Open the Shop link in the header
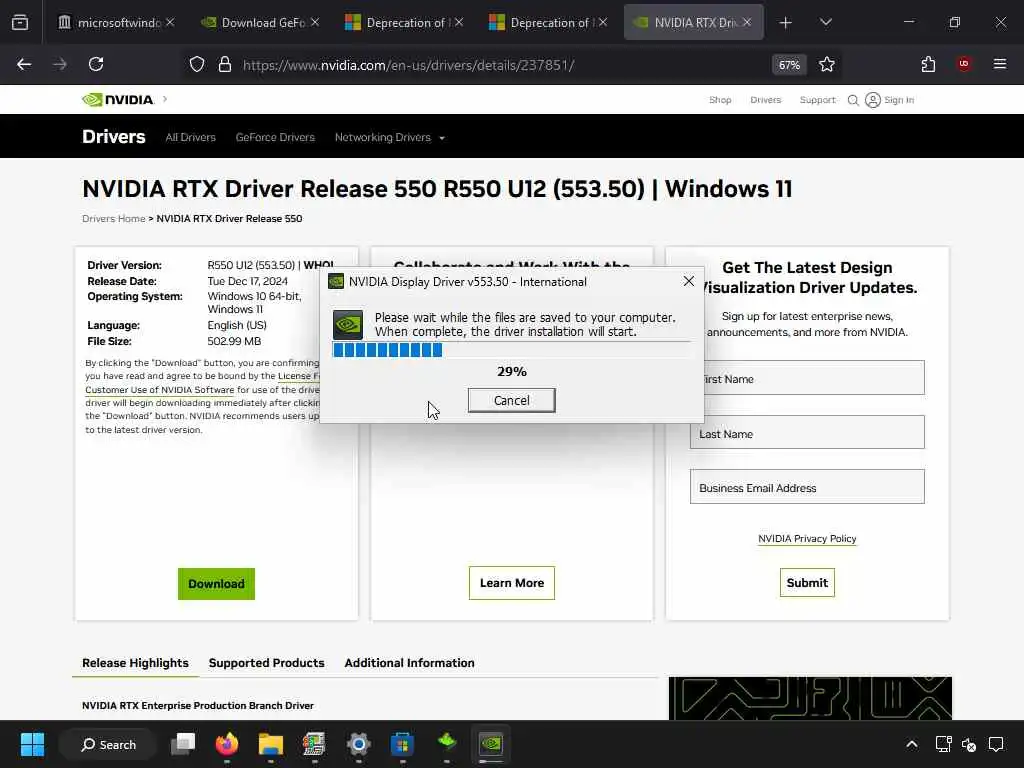Viewport: 1024px width, 768px height. coord(720,100)
